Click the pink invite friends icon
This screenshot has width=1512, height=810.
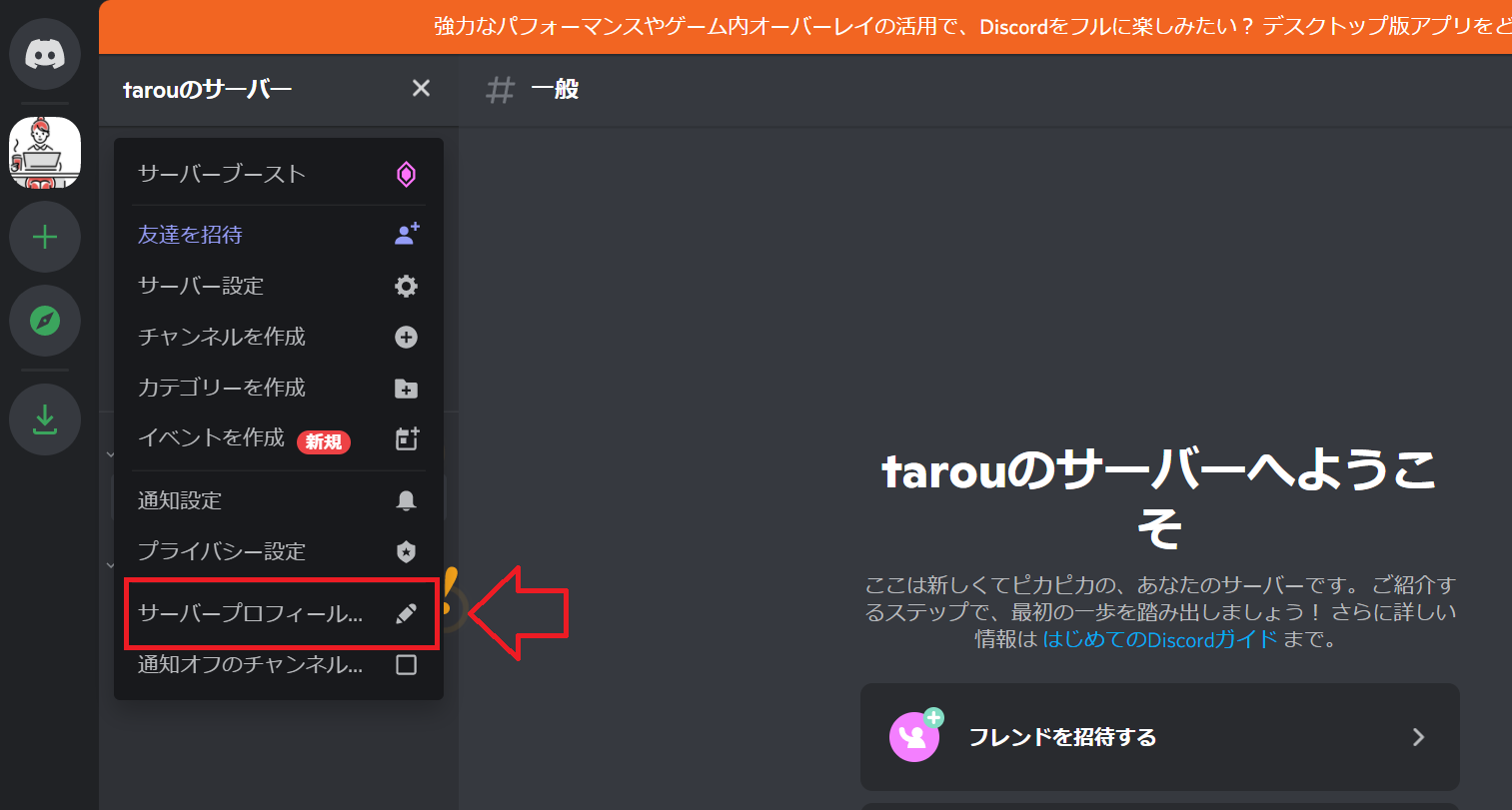coord(915,735)
